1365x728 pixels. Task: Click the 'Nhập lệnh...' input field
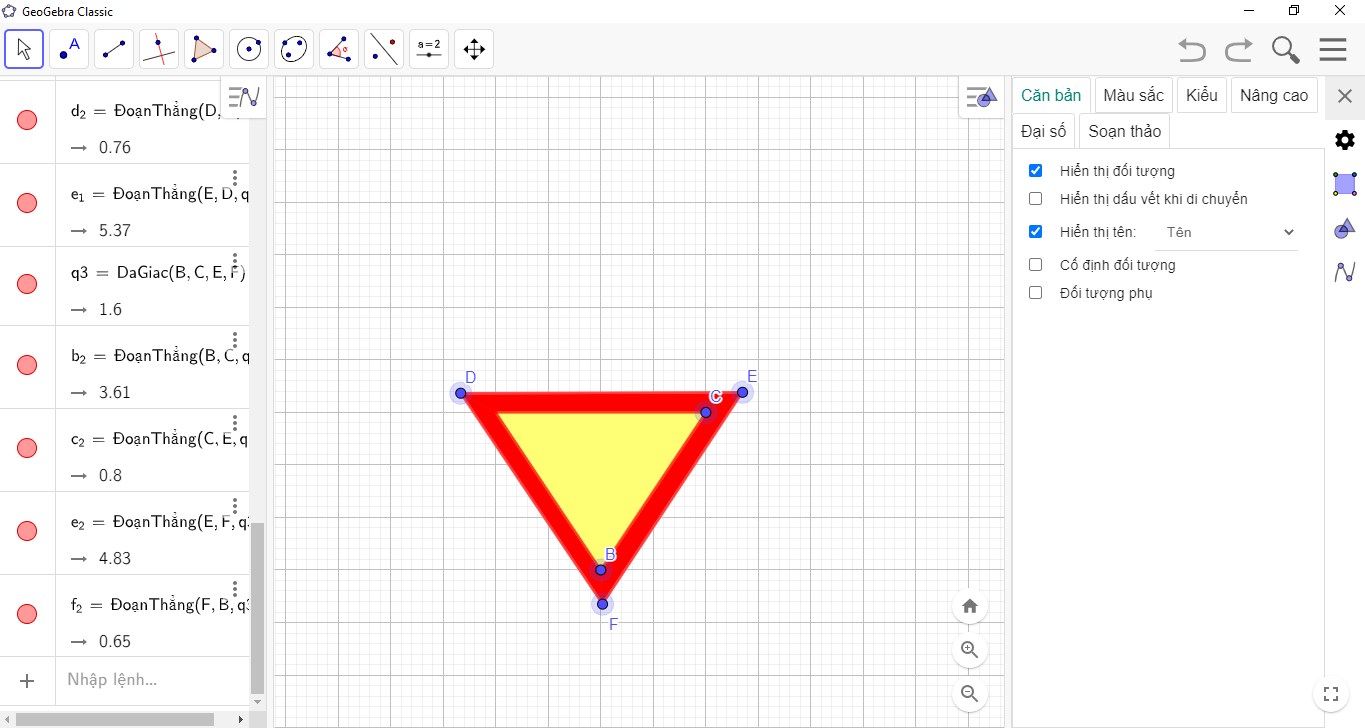click(x=150, y=680)
